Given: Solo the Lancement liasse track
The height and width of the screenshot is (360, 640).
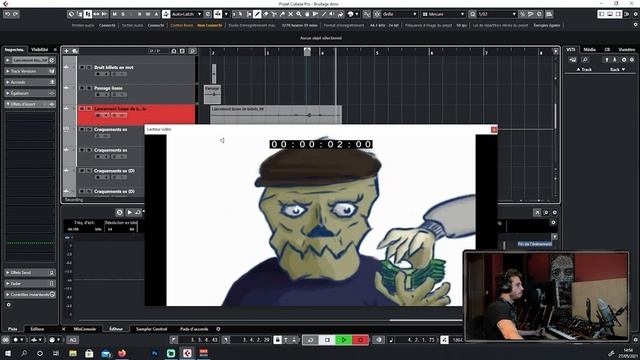Looking at the screenshot, I should [x=89, y=109].
